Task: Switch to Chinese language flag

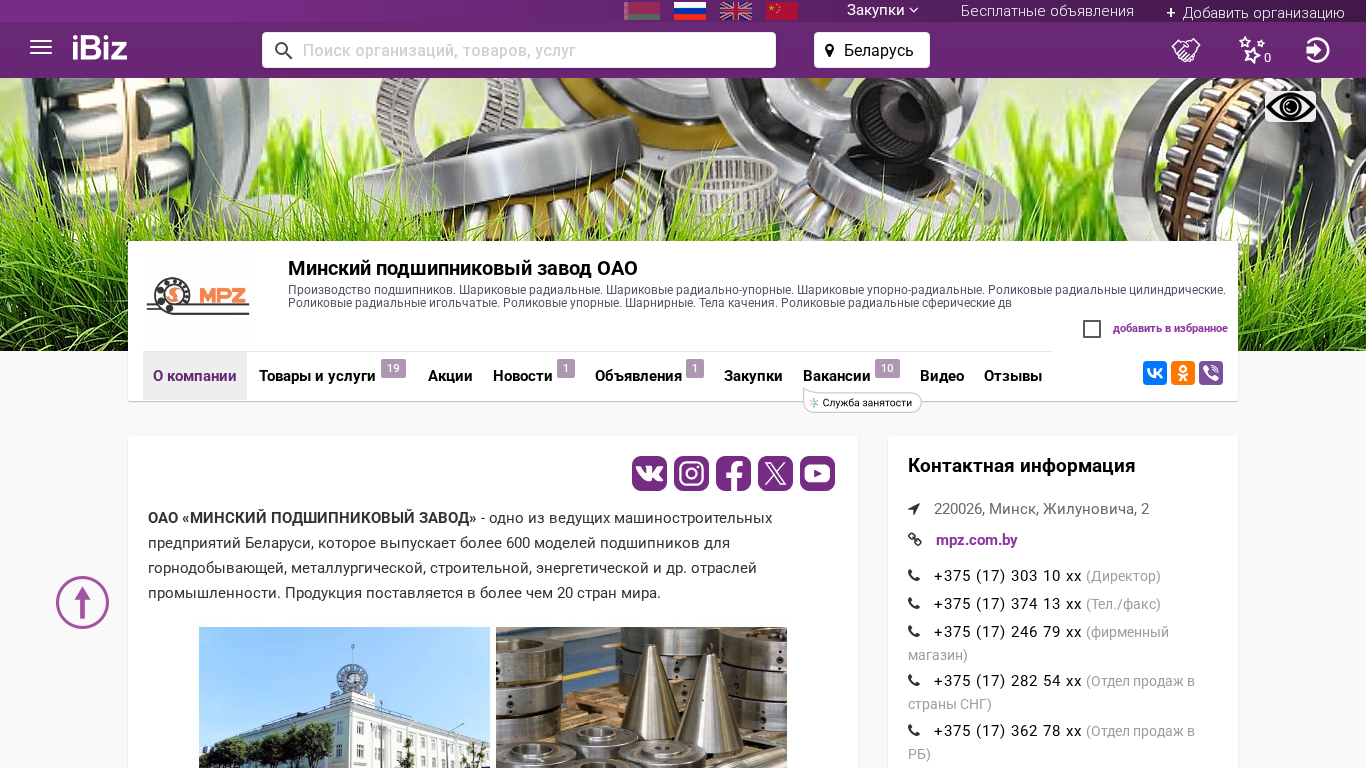Action: (782, 11)
